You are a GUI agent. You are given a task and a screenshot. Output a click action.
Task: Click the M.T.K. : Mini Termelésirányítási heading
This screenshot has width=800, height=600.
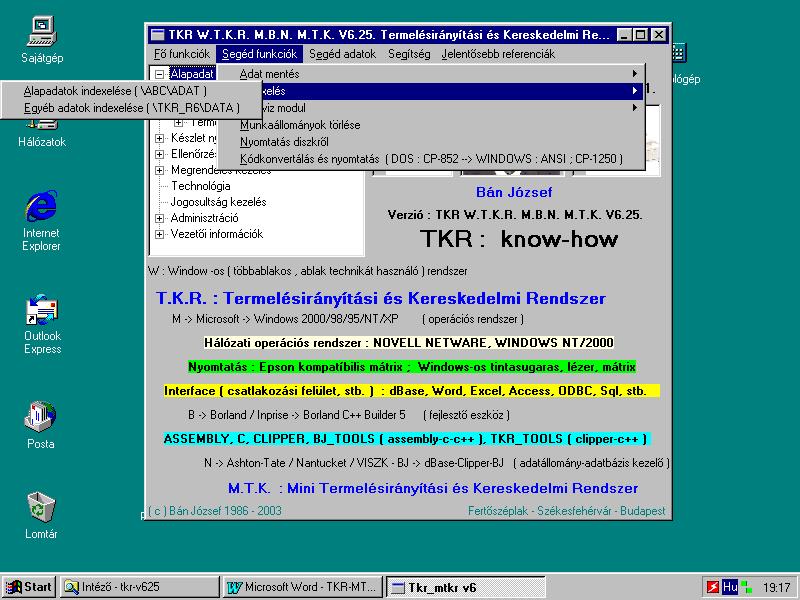pos(433,488)
